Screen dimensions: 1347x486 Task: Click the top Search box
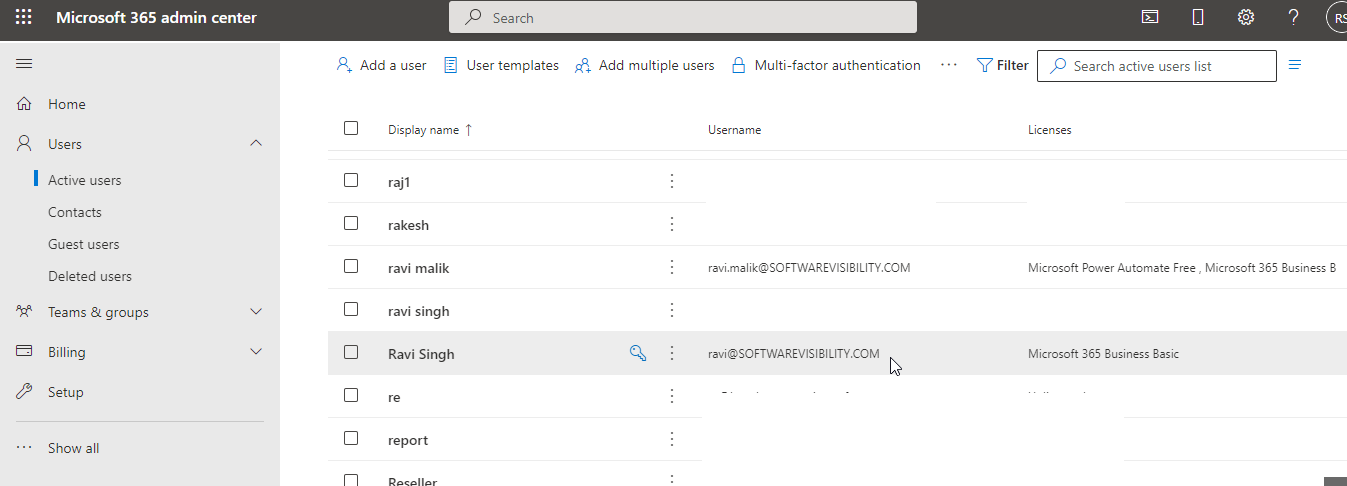(683, 17)
